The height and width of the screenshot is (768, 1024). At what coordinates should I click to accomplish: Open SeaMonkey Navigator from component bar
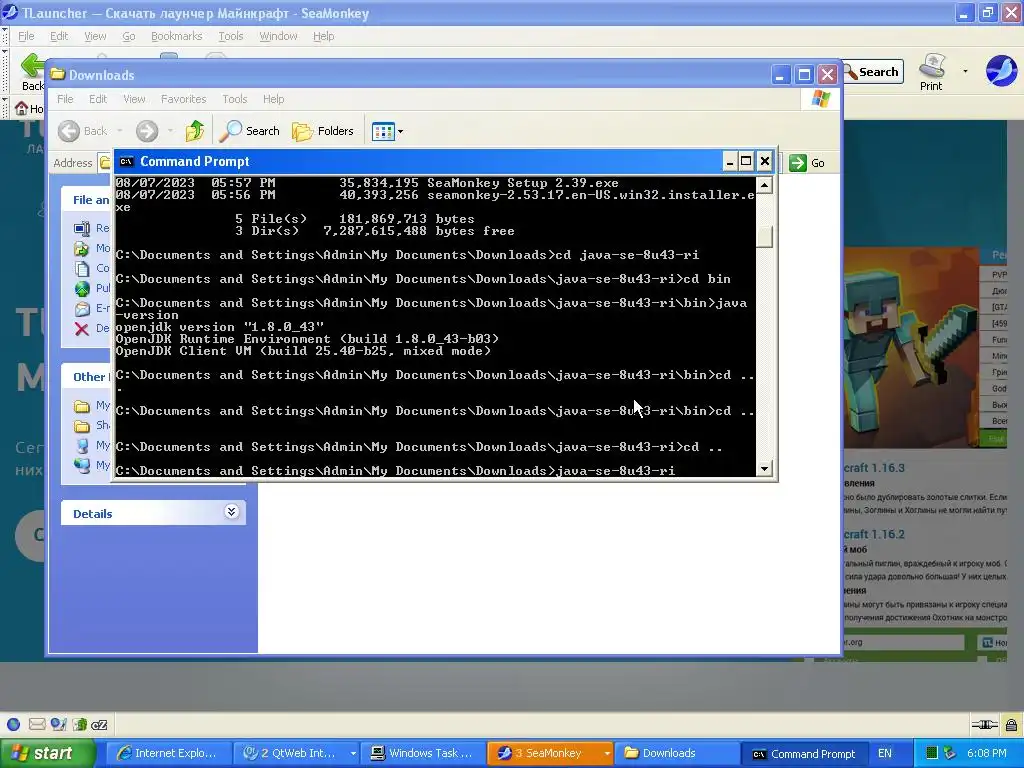coord(14,724)
